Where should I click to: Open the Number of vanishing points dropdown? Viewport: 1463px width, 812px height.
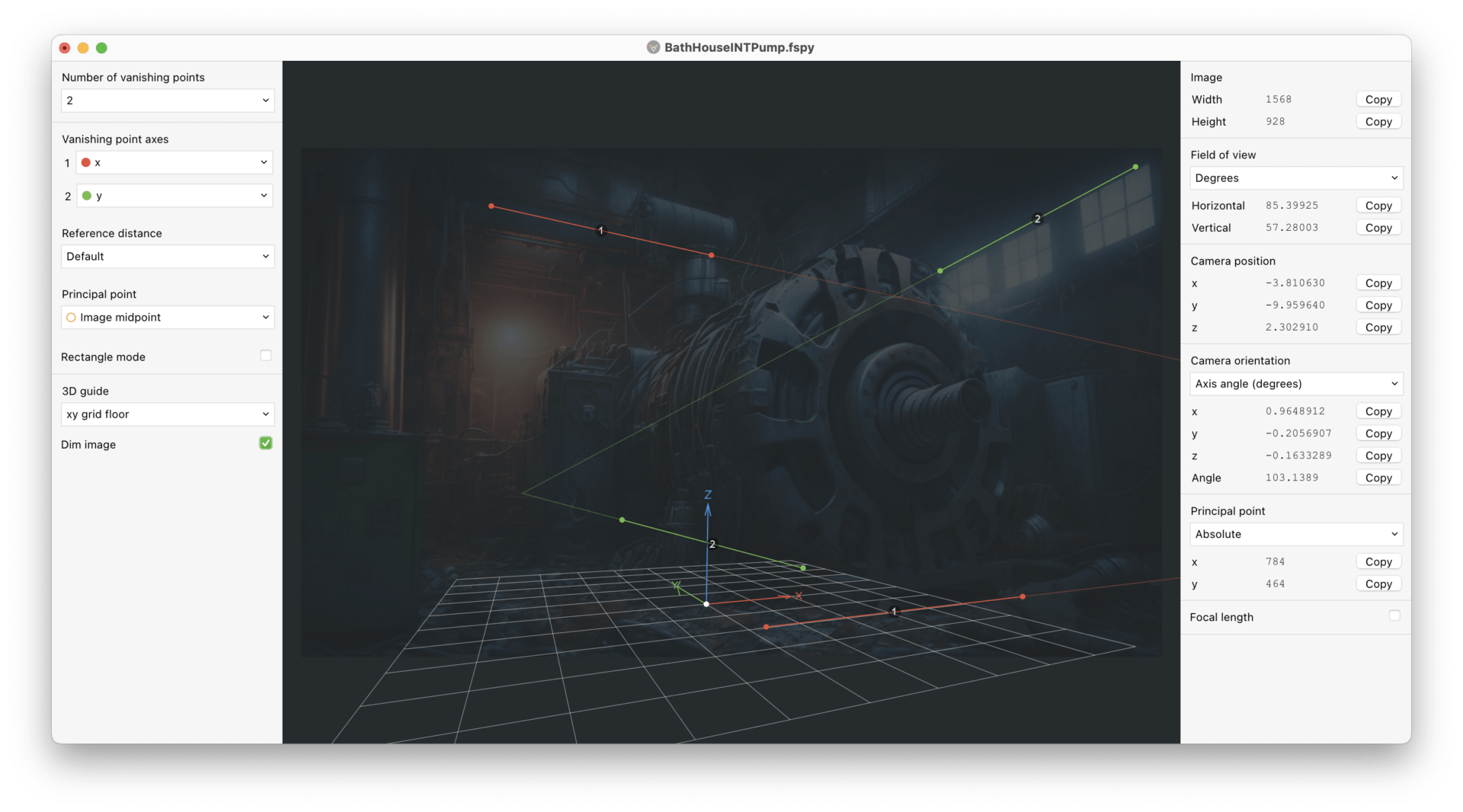click(167, 100)
